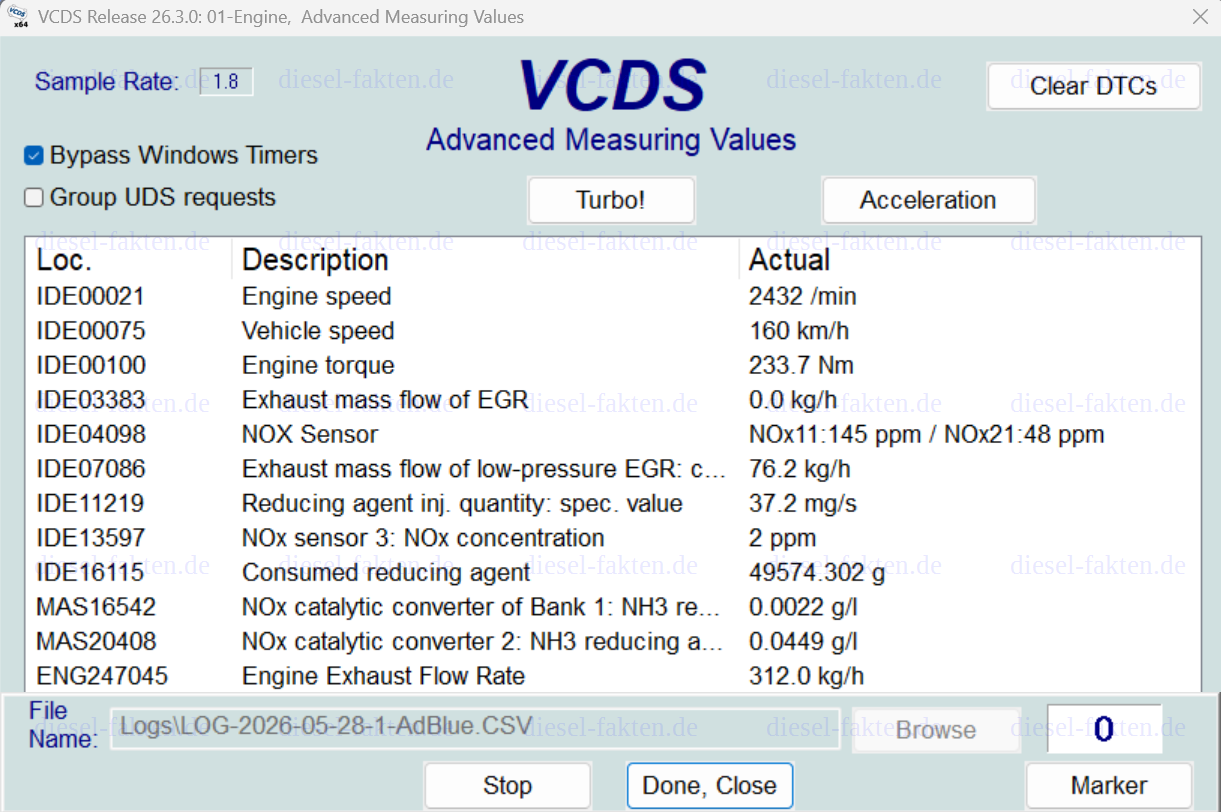Image resolution: width=1221 pixels, height=812 pixels.
Task: Activate the Turbo! button
Action: pyautogui.click(x=611, y=200)
